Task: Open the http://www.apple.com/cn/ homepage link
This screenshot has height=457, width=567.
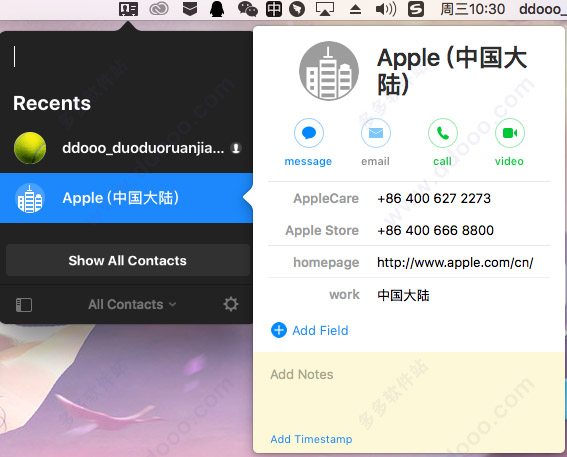Action: coord(455,262)
